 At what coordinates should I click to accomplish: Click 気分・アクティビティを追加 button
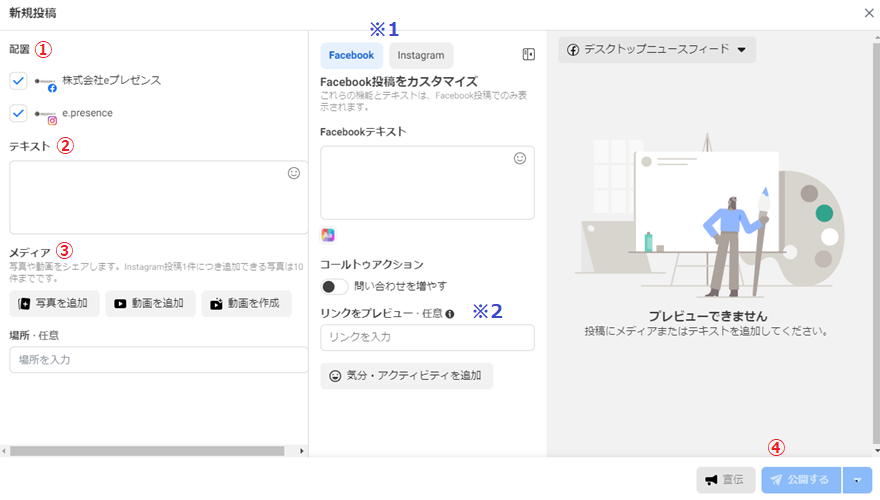[x=406, y=376]
